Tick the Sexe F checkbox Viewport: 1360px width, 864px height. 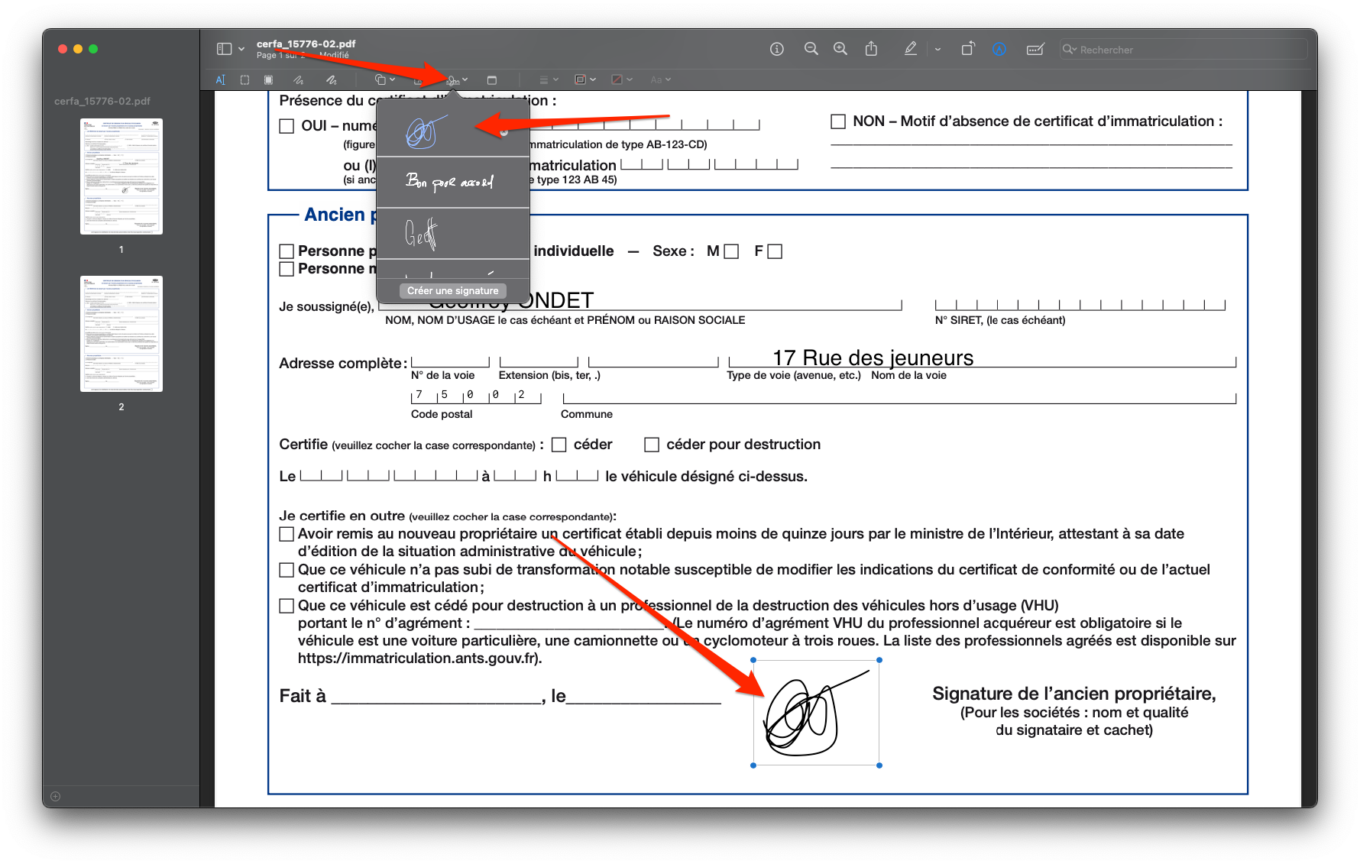point(774,252)
